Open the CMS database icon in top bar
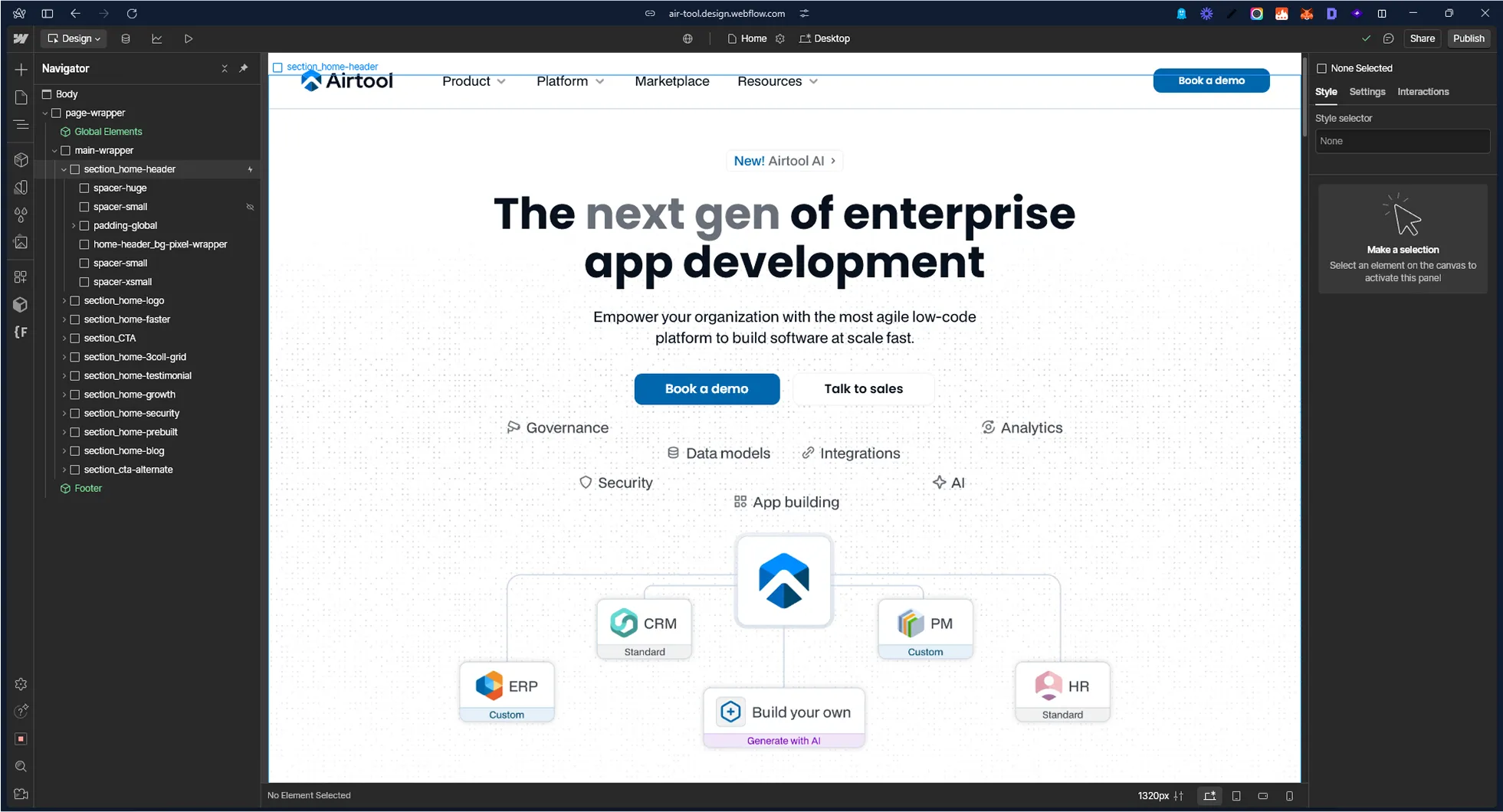Viewport: 1503px width, 812px height. coord(126,38)
